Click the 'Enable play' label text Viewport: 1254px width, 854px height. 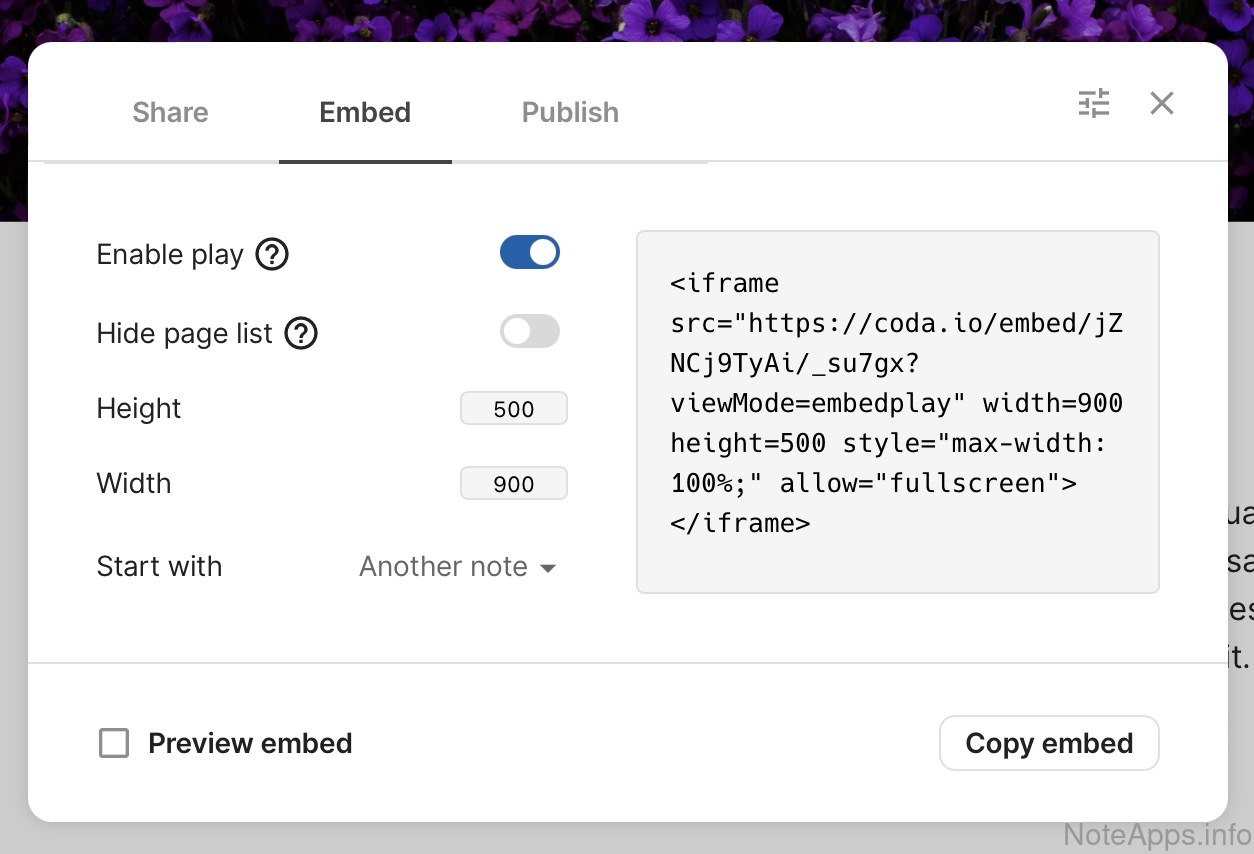[170, 255]
